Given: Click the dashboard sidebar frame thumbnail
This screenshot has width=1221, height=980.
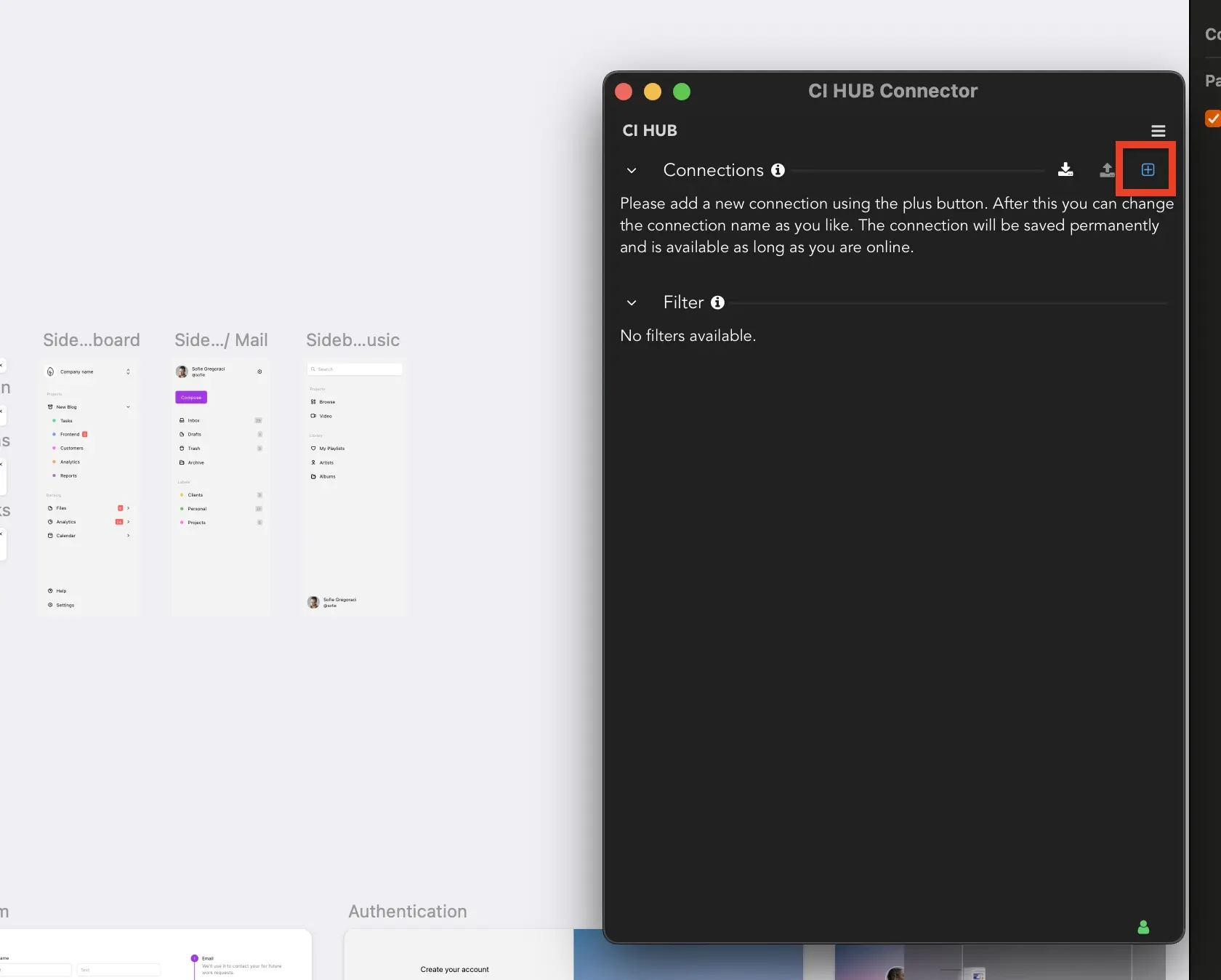Looking at the screenshot, I should click(x=89, y=487).
